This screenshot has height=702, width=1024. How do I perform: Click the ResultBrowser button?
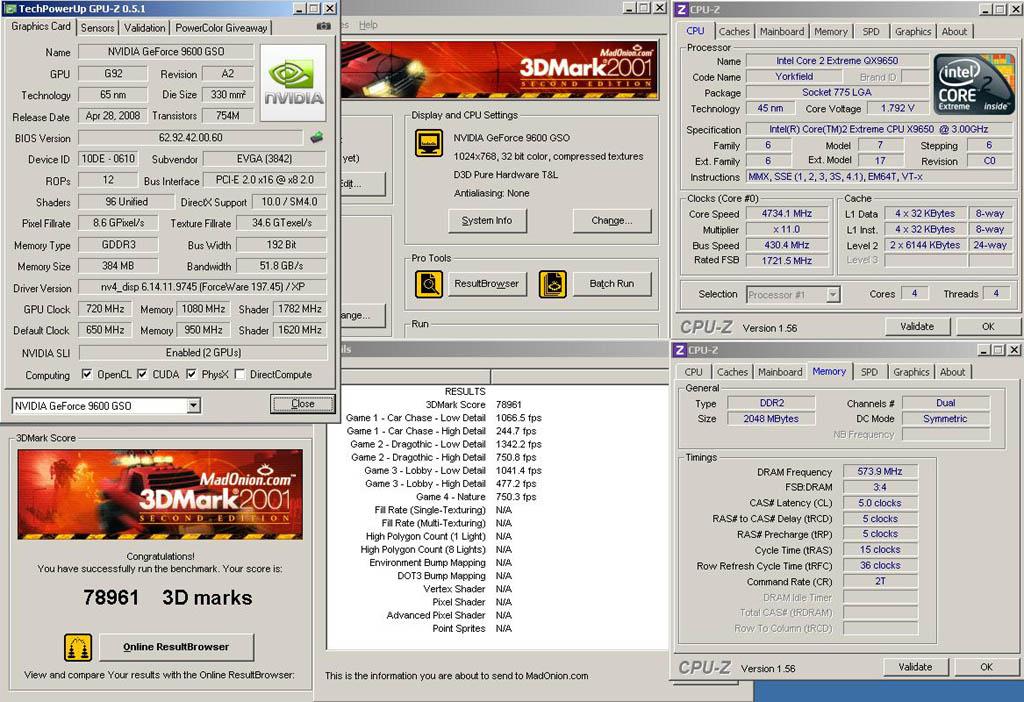487,284
